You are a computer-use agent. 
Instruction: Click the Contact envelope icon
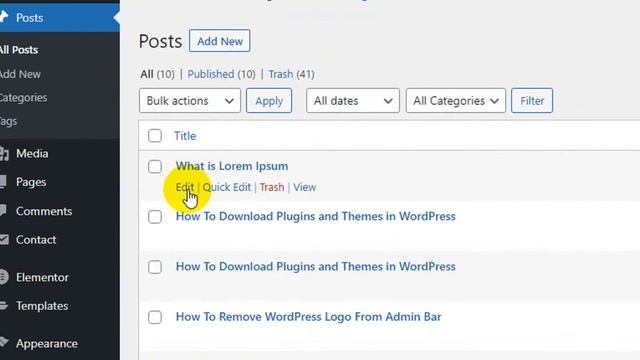4,239
